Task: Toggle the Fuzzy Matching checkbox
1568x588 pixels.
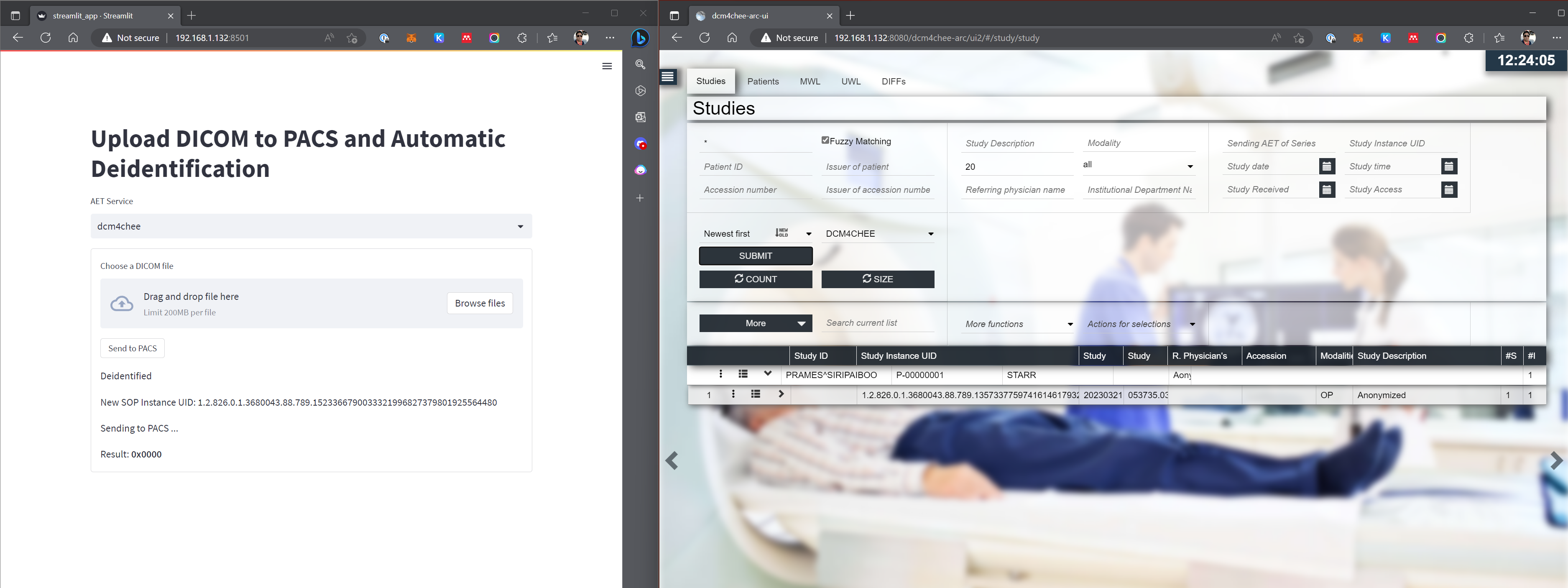Action: [825, 141]
